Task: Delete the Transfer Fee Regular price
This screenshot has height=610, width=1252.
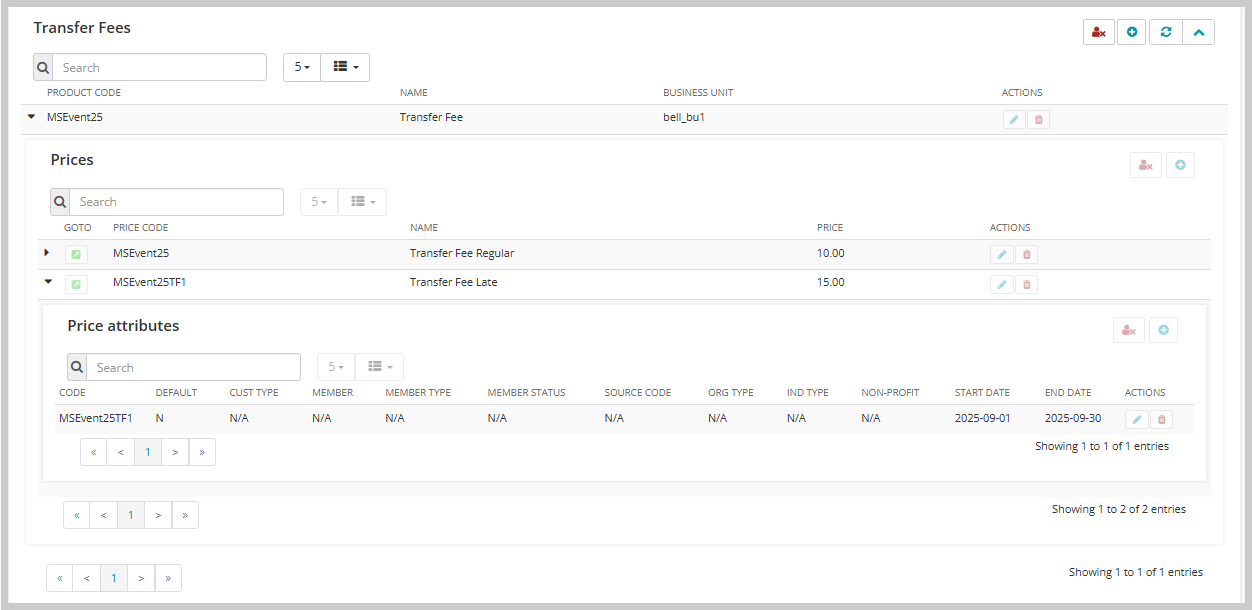Action: [1026, 255]
